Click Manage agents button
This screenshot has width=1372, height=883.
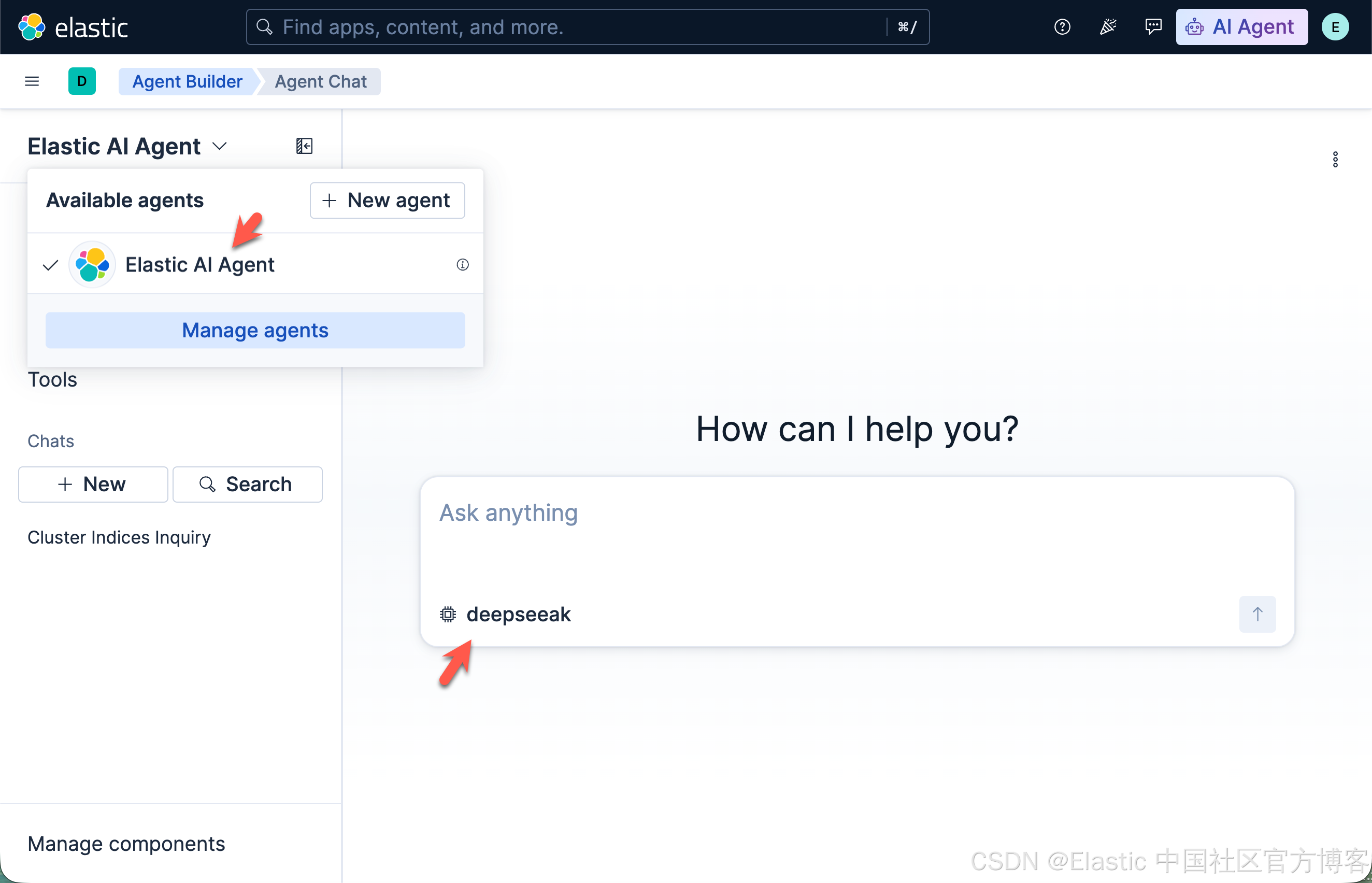coord(255,330)
